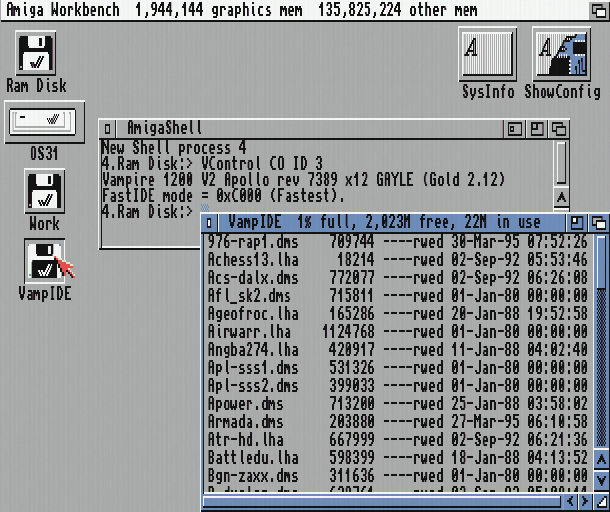The width and height of the screenshot is (610, 512).
Task: Click VampIDE scroll down arrow
Action: click(x=601, y=479)
